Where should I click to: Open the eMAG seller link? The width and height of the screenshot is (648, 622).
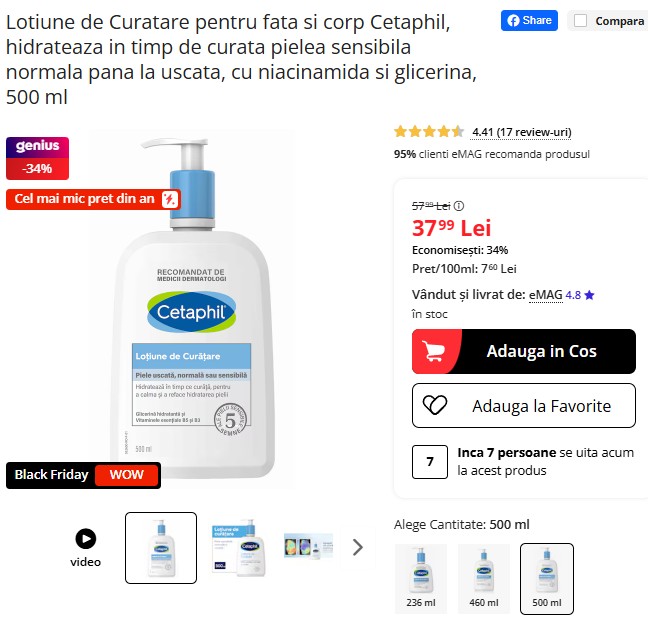pyautogui.click(x=546, y=295)
